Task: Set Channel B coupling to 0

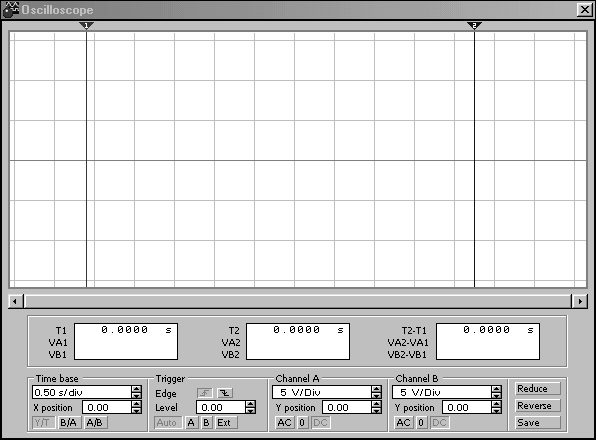Action: pyautogui.click(x=421, y=423)
